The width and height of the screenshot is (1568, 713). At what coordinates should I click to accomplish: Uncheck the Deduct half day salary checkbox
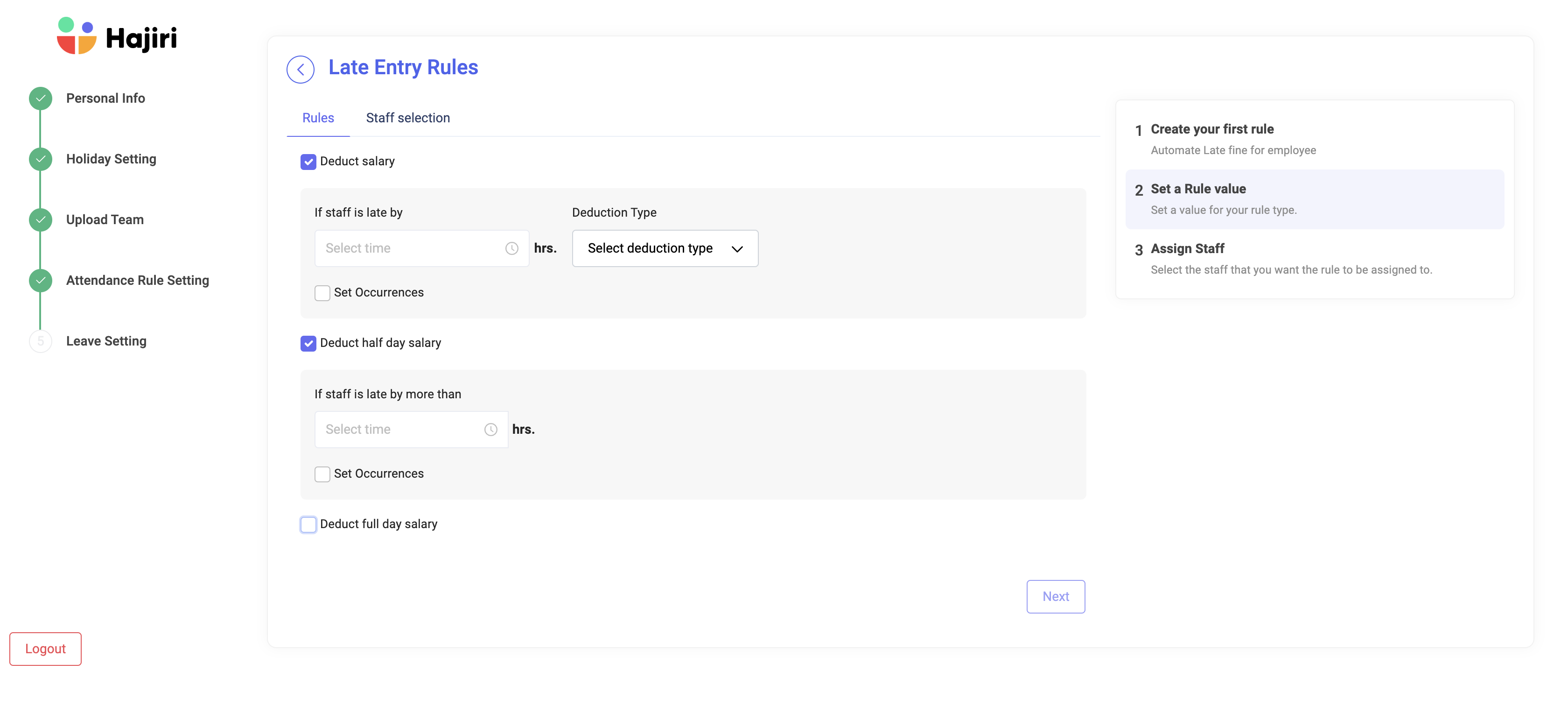pyautogui.click(x=308, y=343)
